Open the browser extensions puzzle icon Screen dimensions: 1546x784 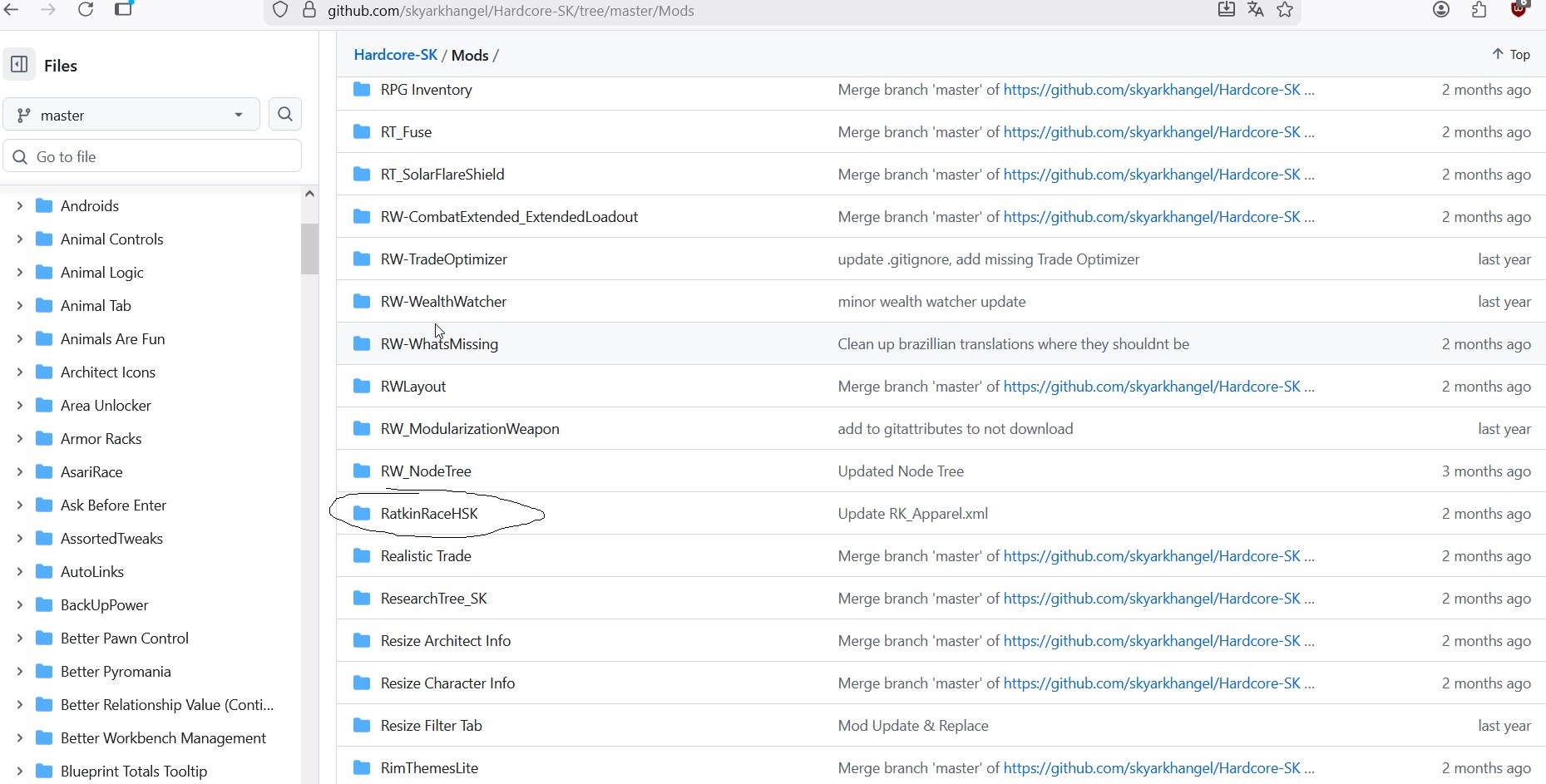click(x=1479, y=10)
